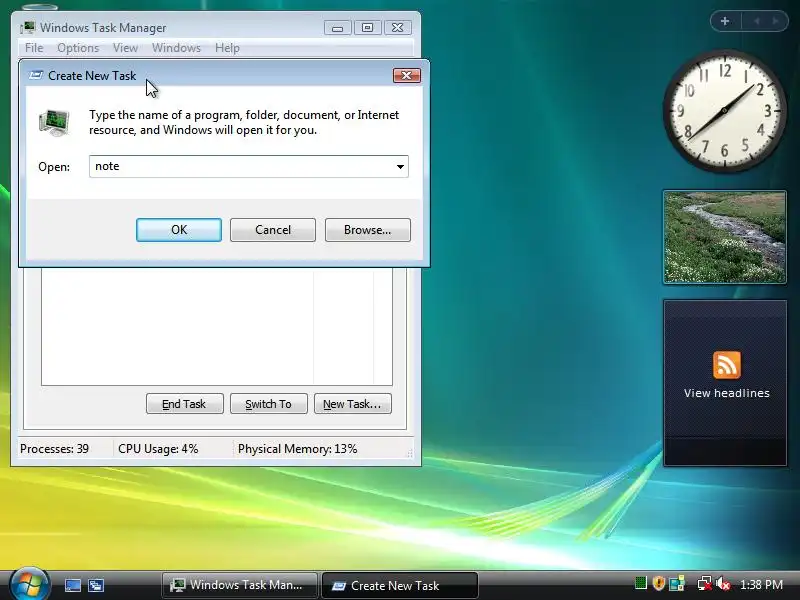Click Switch between windows quick launch icon
The height and width of the screenshot is (600, 800).
click(95, 585)
